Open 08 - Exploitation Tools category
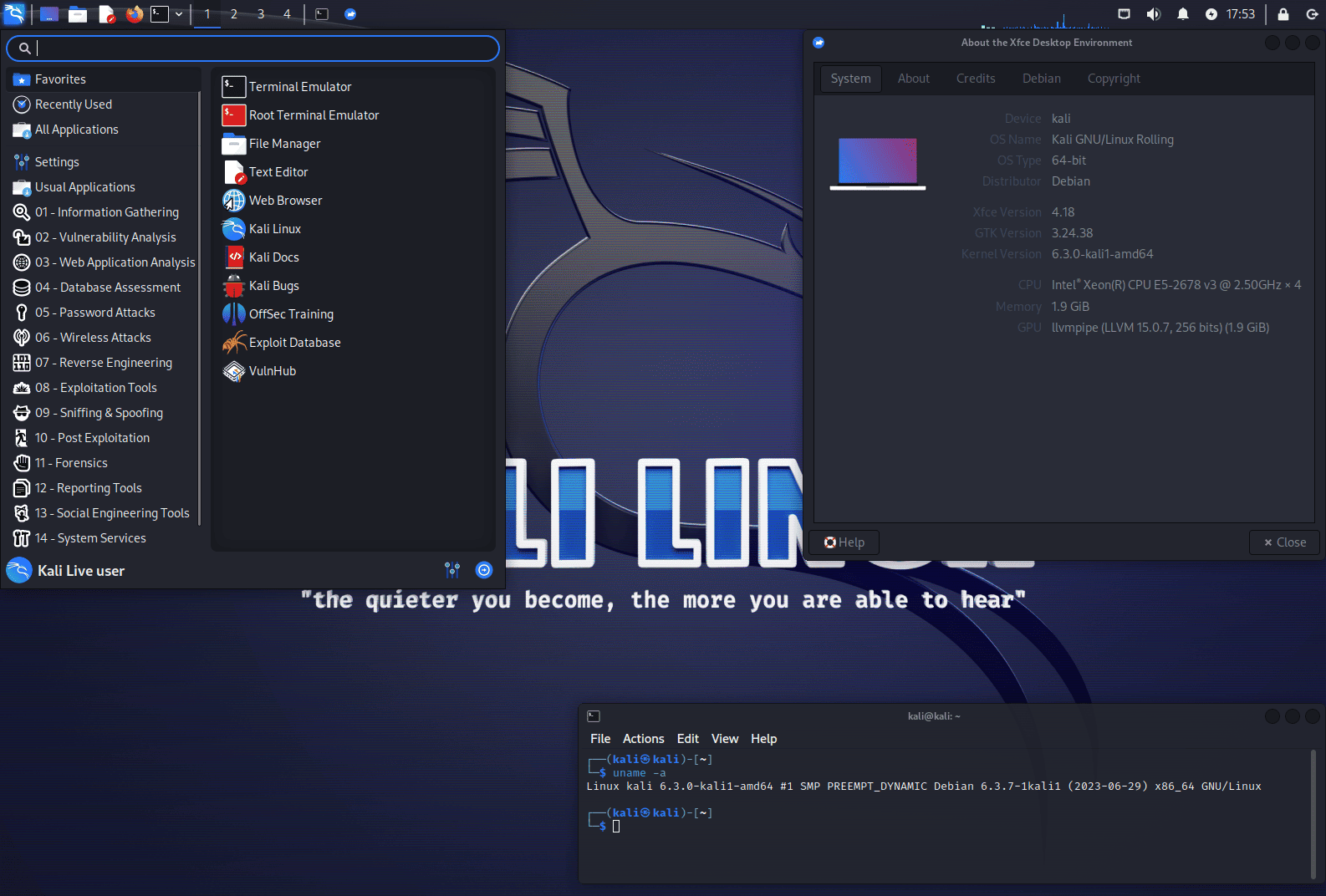This screenshot has width=1326, height=896. click(x=104, y=388)
